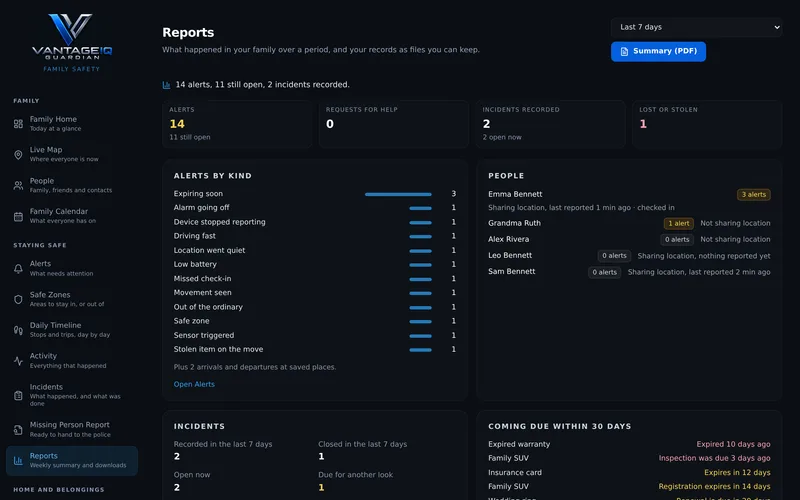Click the Missed check-in alert row
The height and width of the screenshot is (500, 800).
click(x=315, y=279)
